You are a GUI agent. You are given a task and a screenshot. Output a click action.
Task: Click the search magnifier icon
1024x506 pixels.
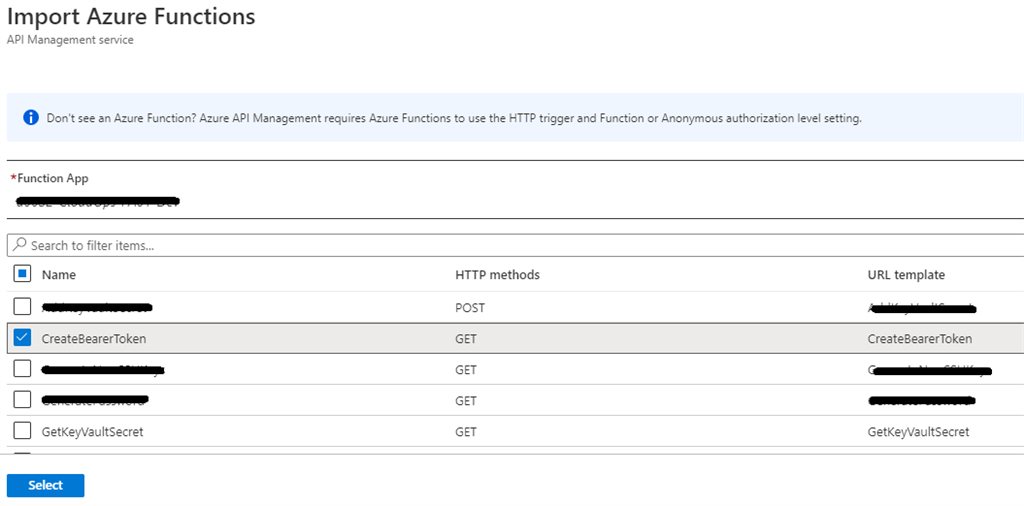tap(20, 245)
